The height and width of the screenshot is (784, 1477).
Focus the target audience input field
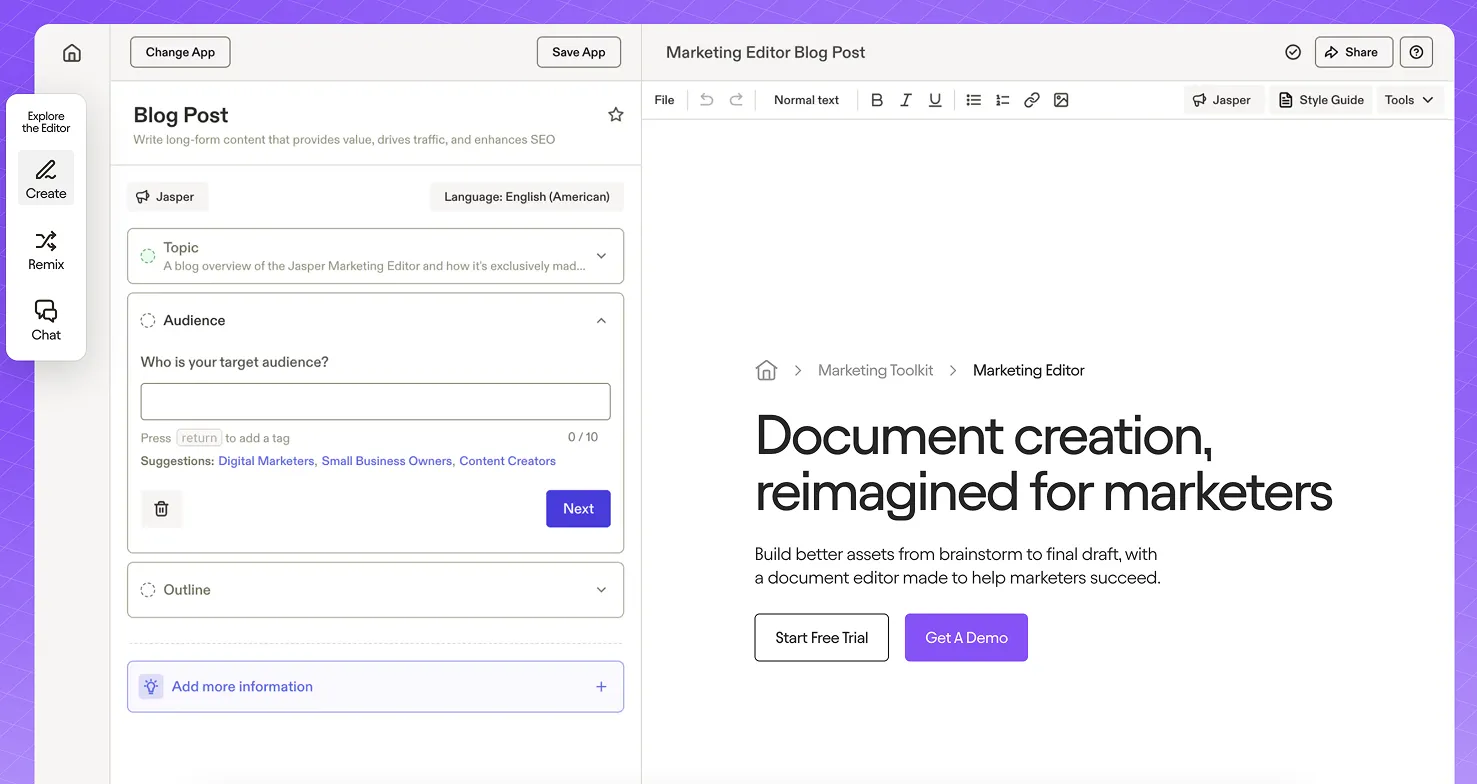(x=375, y=401)
